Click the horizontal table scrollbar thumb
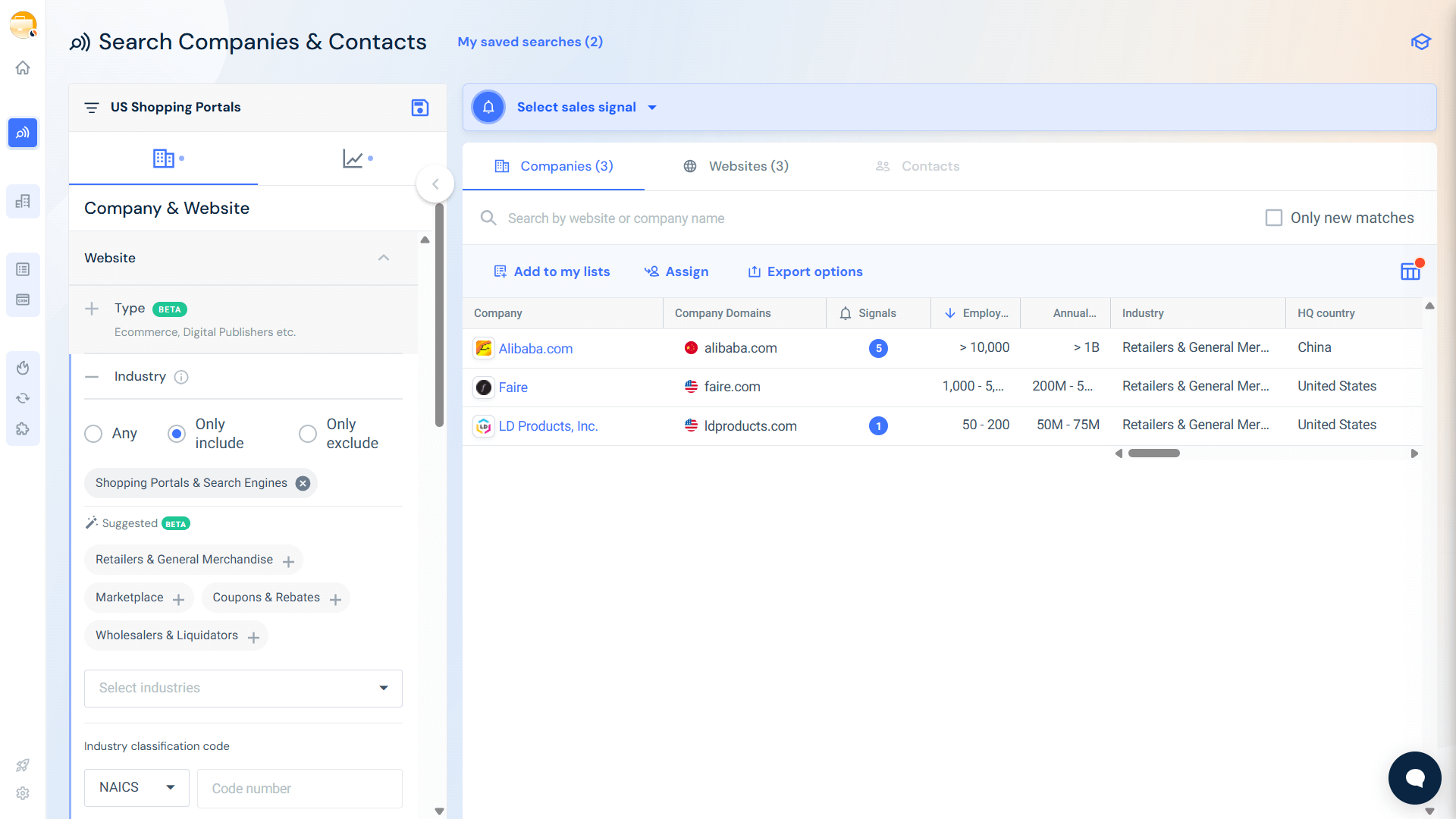Viewport: 1456px width, 819px height. pyautogui.click(x=1153, y=453)
